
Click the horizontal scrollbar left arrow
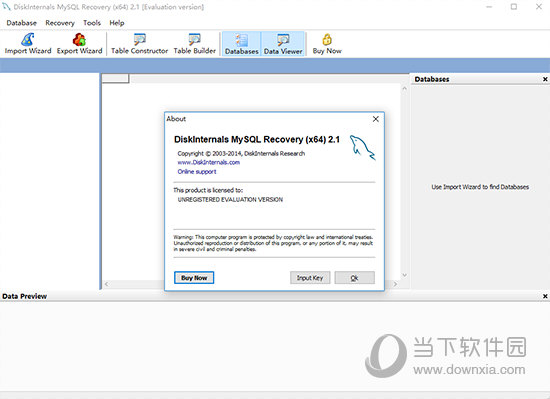click(x=107, y=284)
